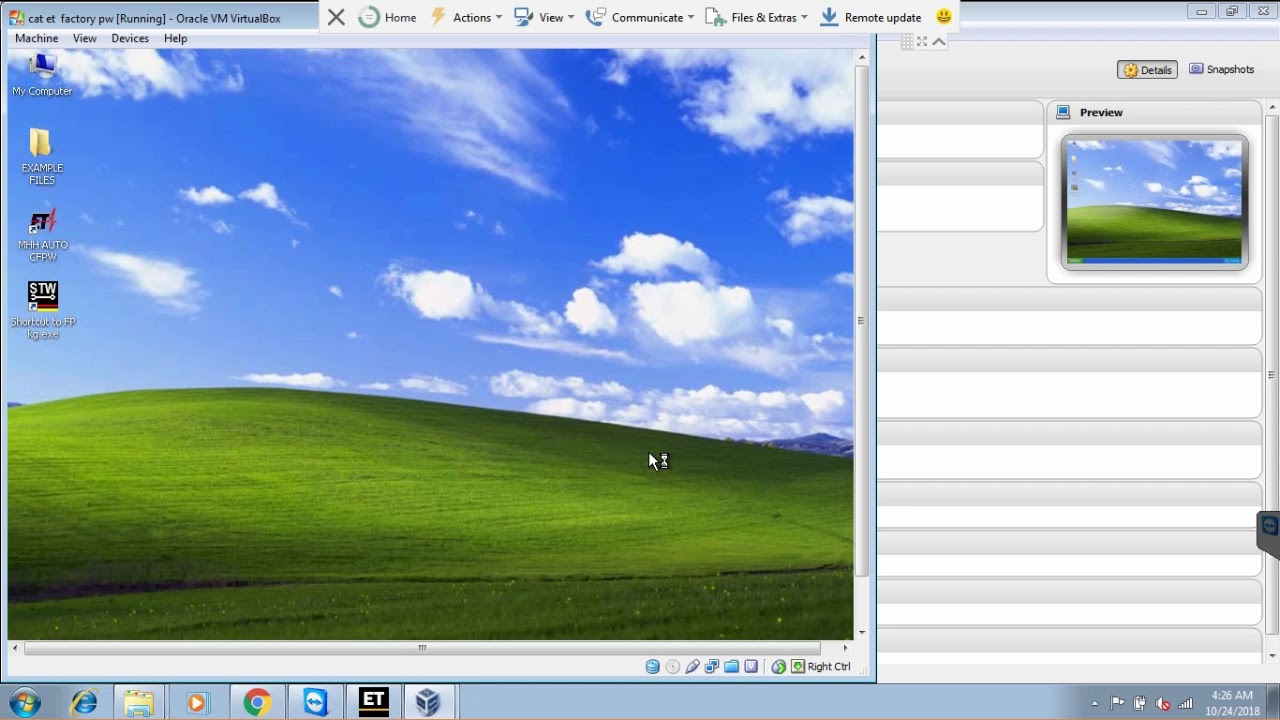The image size is (1280, 720).
Task: Launch Internet Explorer from the taskbar
Action: coord(84,702)
